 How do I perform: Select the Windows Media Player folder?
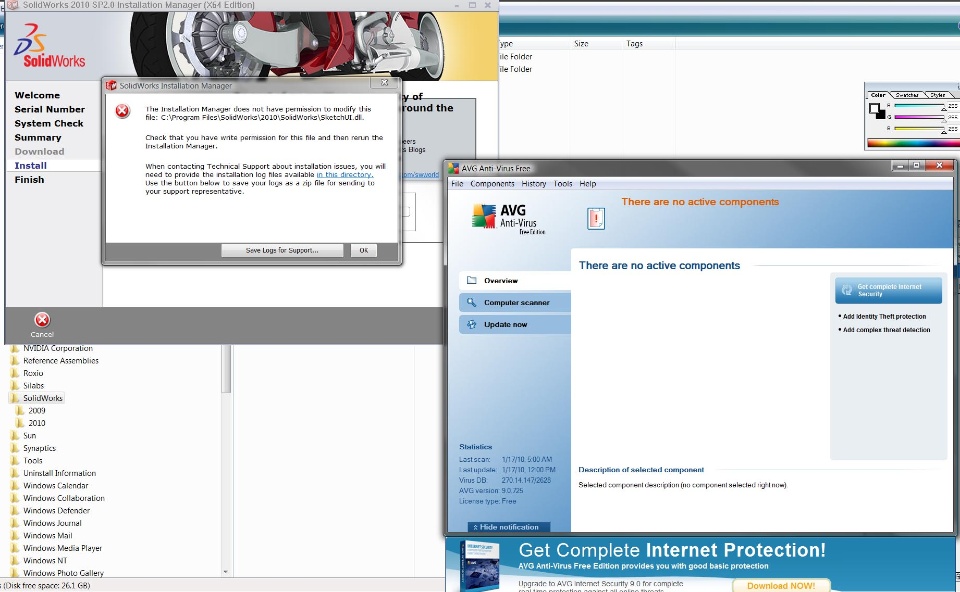pyautogui.click(x=62, y=548)
